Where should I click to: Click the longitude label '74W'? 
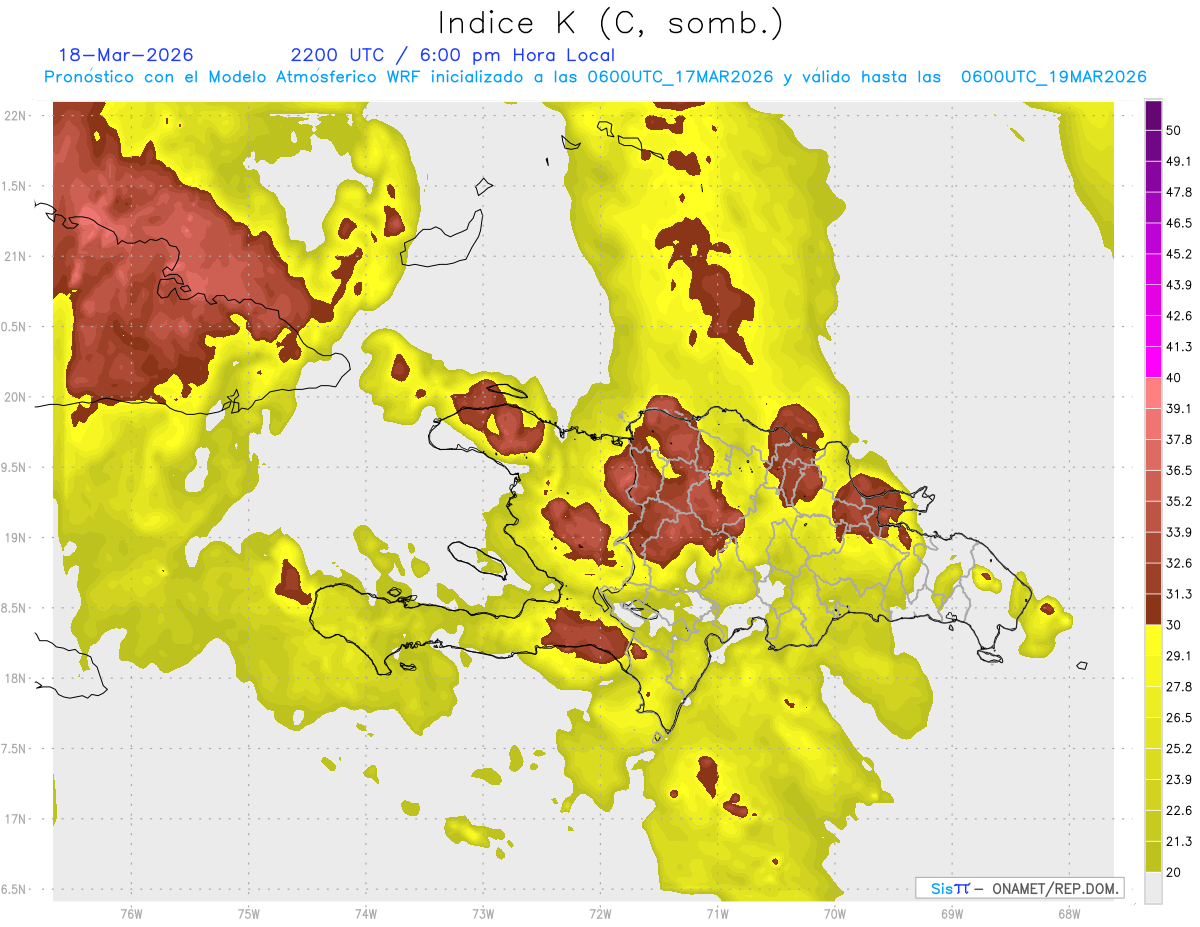click(365, 913)
